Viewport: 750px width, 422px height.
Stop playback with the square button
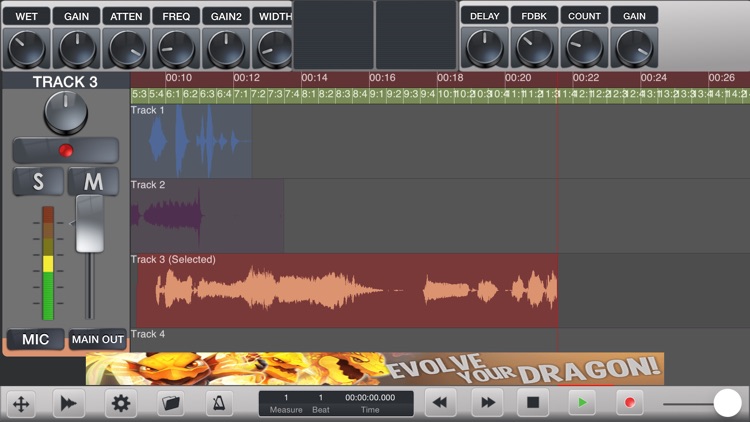click(x=533, y=403)
